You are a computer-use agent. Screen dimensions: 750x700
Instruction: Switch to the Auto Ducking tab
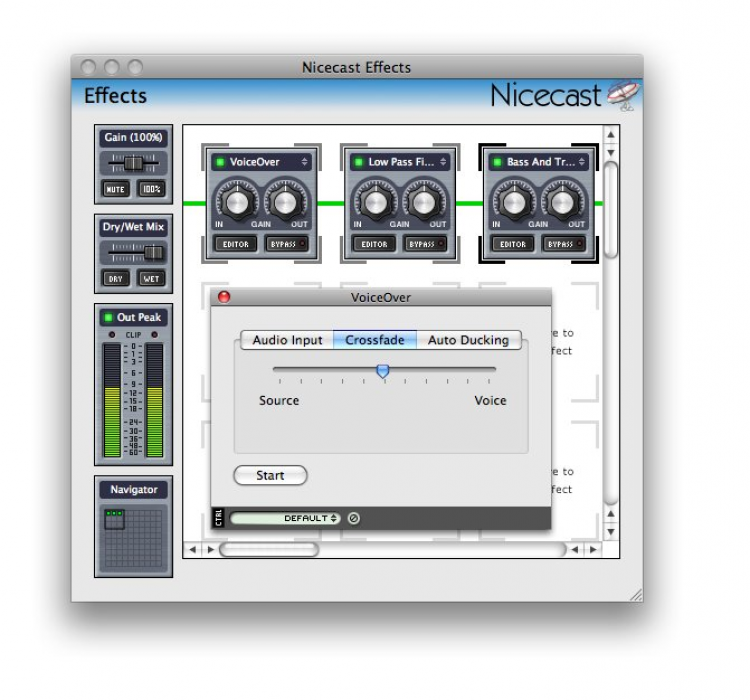[469, 340]
